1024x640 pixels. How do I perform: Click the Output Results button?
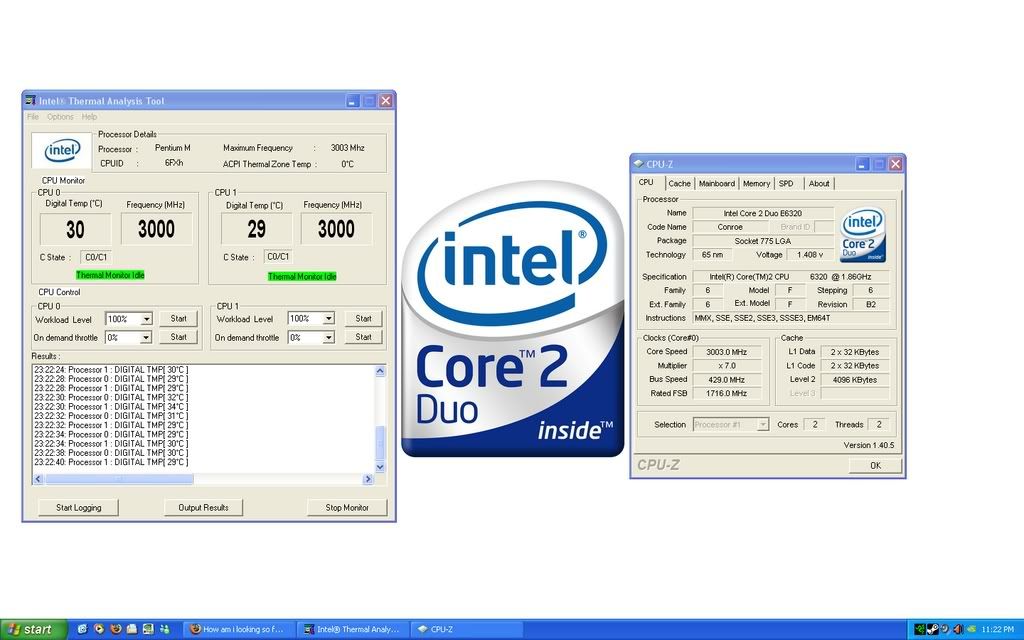point(203,507)
